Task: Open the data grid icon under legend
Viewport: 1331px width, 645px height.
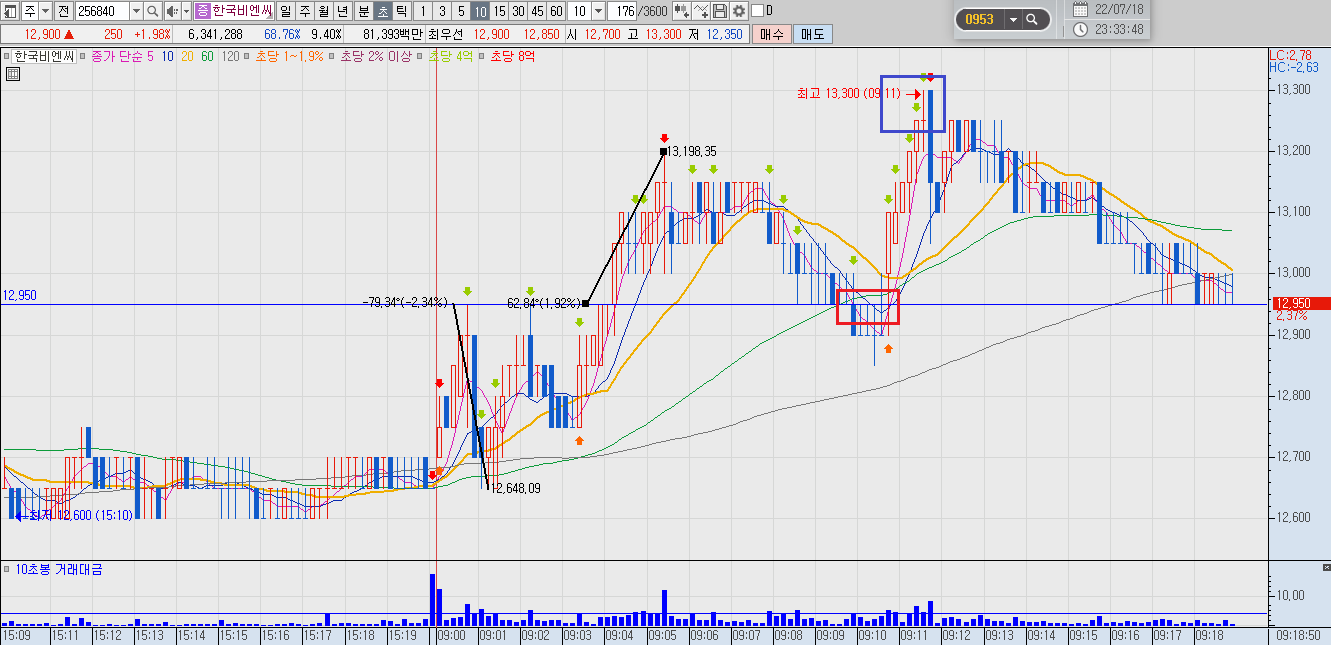Action: (13, 73)
